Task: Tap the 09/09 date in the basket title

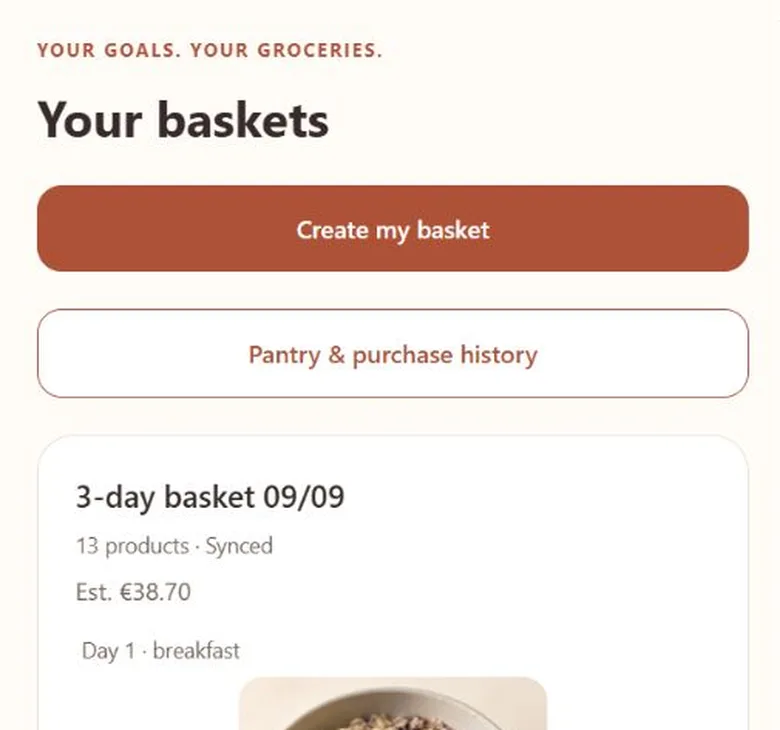Action: pyautogui.click(x=304, y=497)
